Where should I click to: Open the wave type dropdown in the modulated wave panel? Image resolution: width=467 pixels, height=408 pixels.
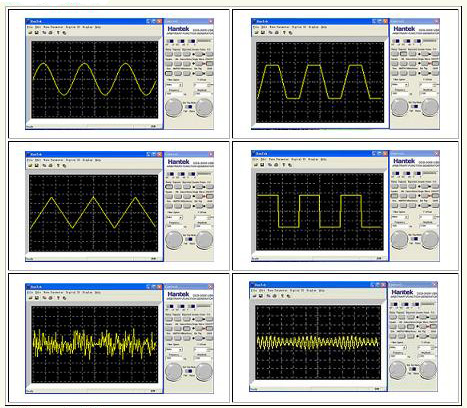398,348
